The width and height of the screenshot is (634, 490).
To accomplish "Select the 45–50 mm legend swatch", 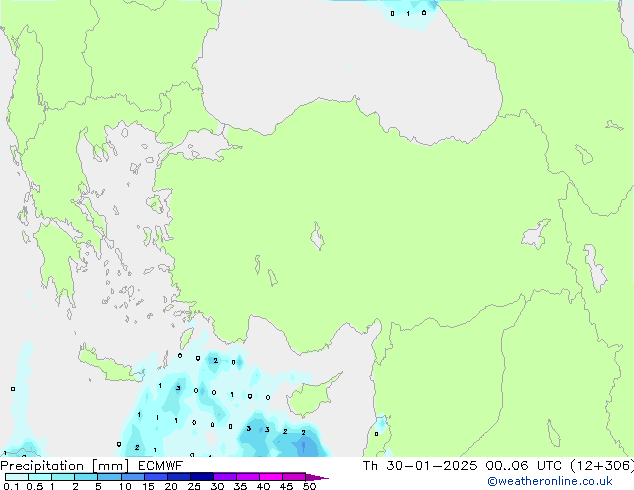I will (x=294, y=477).
